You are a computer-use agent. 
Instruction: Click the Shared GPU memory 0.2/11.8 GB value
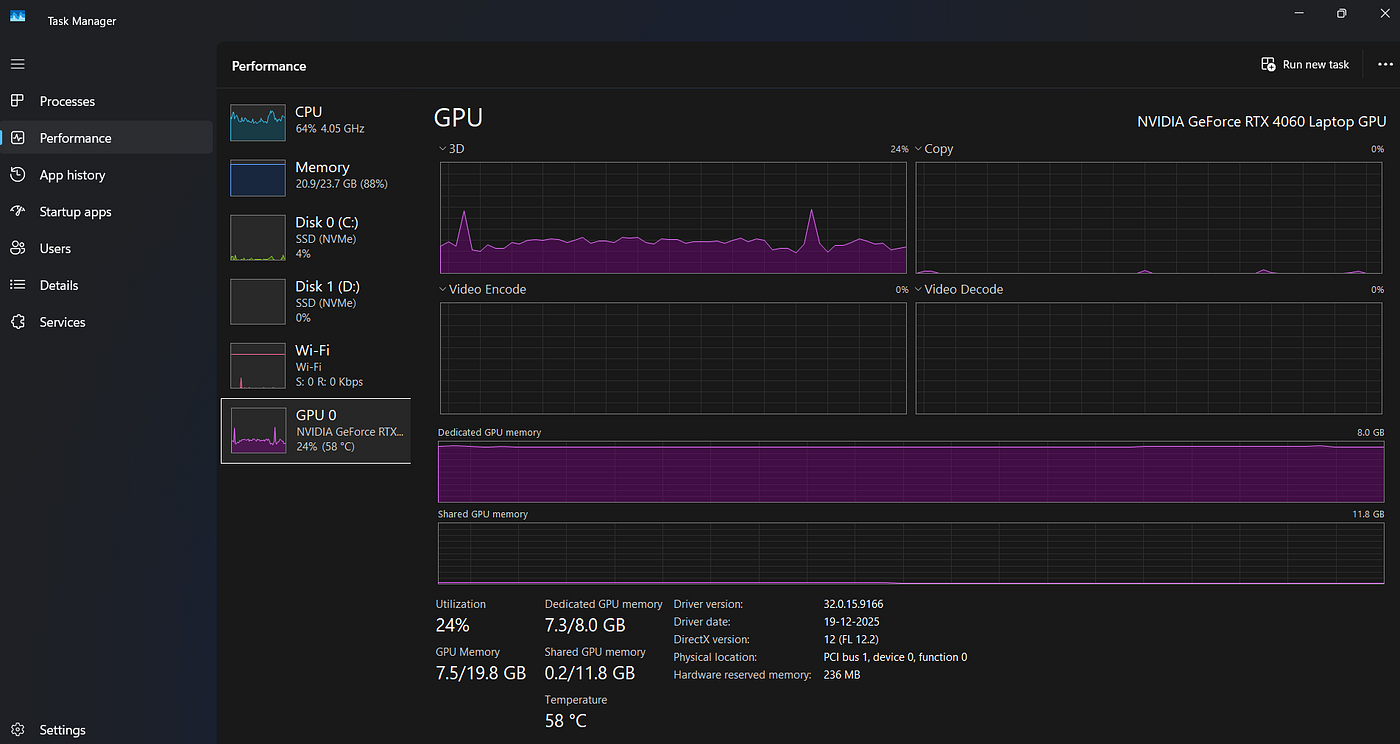click(x=590, y=673)
